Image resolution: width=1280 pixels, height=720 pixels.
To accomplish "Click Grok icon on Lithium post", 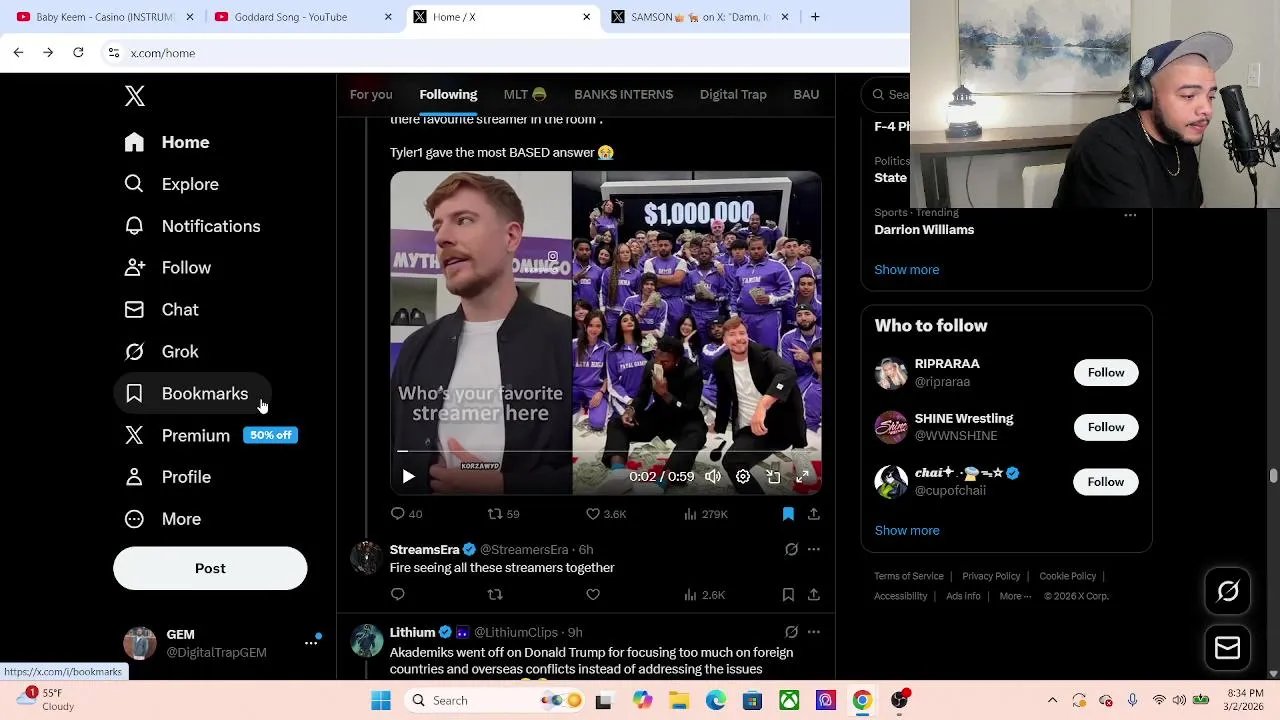I will (791, 632).
